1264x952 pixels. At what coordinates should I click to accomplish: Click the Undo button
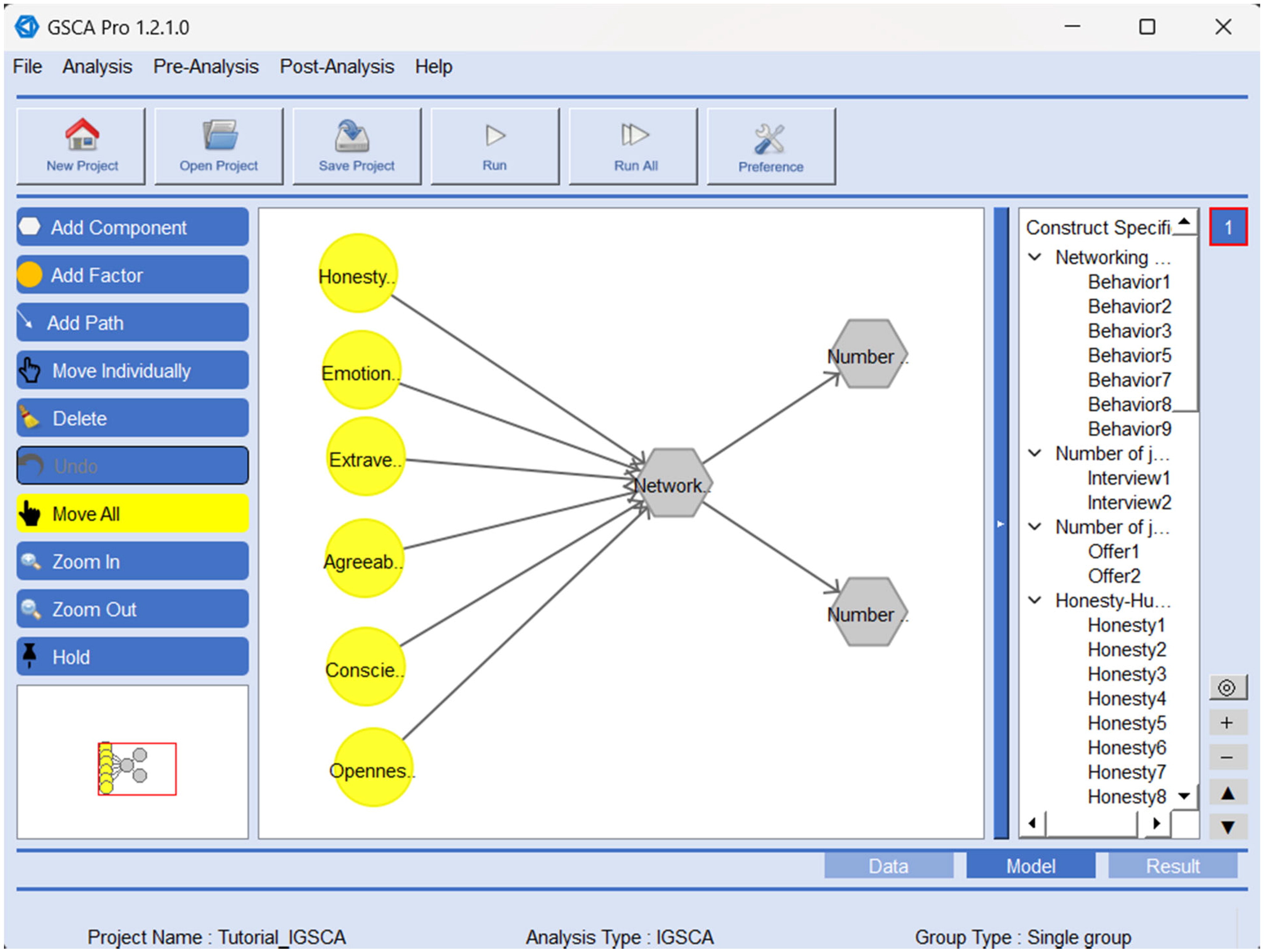(133, 466)
